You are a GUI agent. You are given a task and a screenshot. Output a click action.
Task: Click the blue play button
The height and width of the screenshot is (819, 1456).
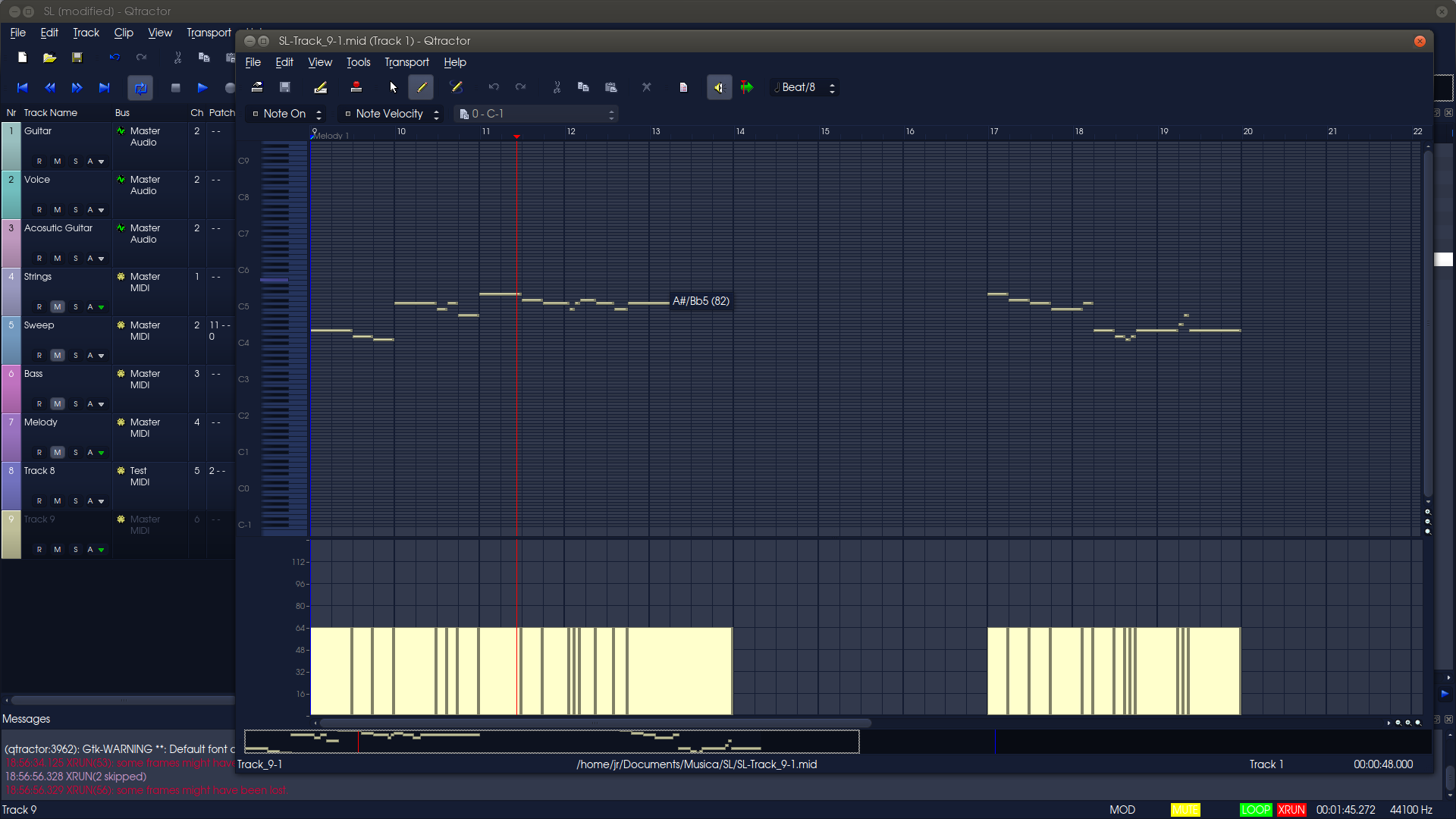coord(202,88)
